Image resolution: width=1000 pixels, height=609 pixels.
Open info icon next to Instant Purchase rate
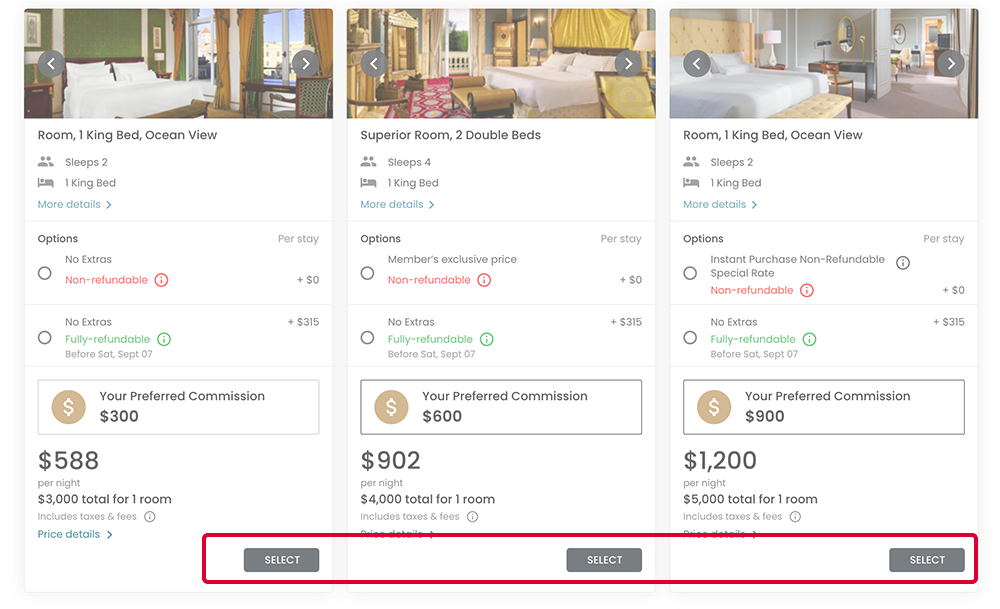(x=902, y=263)
